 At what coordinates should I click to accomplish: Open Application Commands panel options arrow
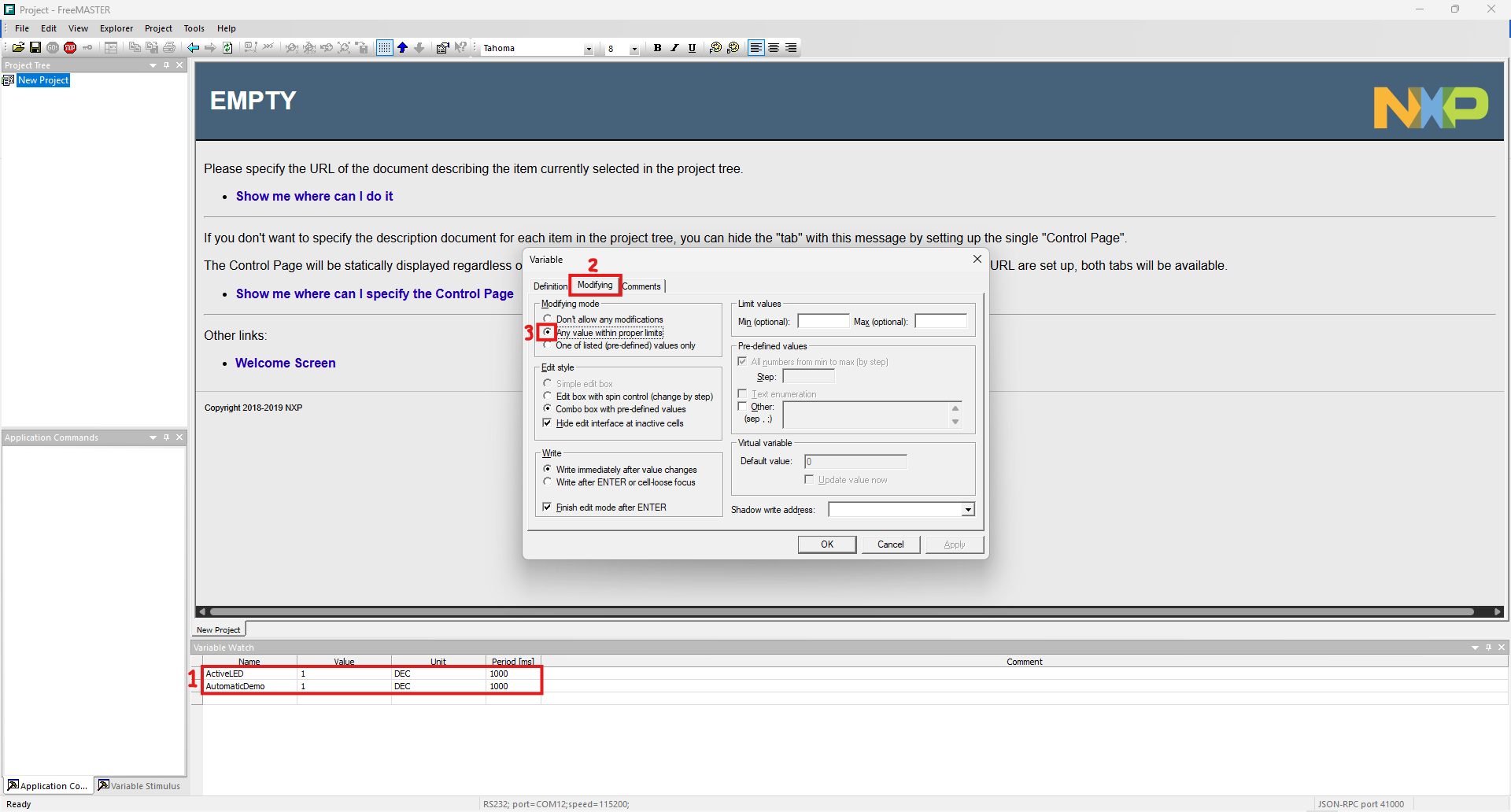tap(153, 437)
